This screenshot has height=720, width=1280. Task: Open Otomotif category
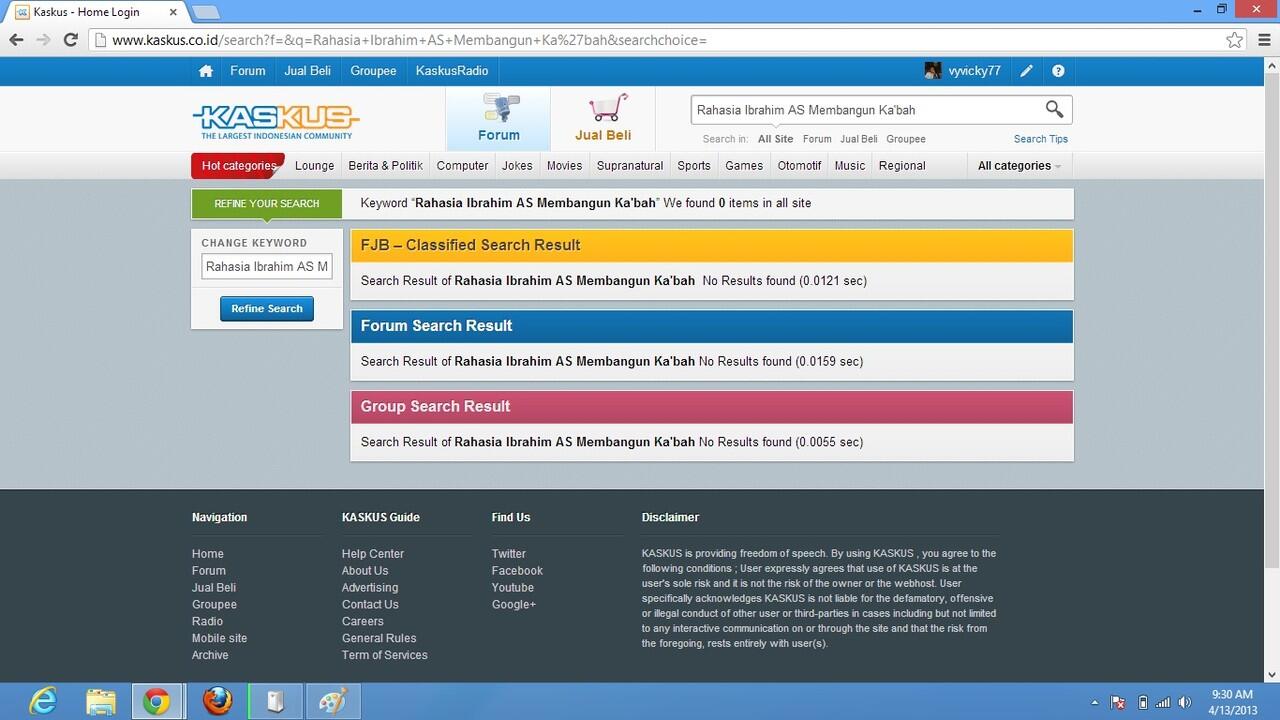point(799,166)
